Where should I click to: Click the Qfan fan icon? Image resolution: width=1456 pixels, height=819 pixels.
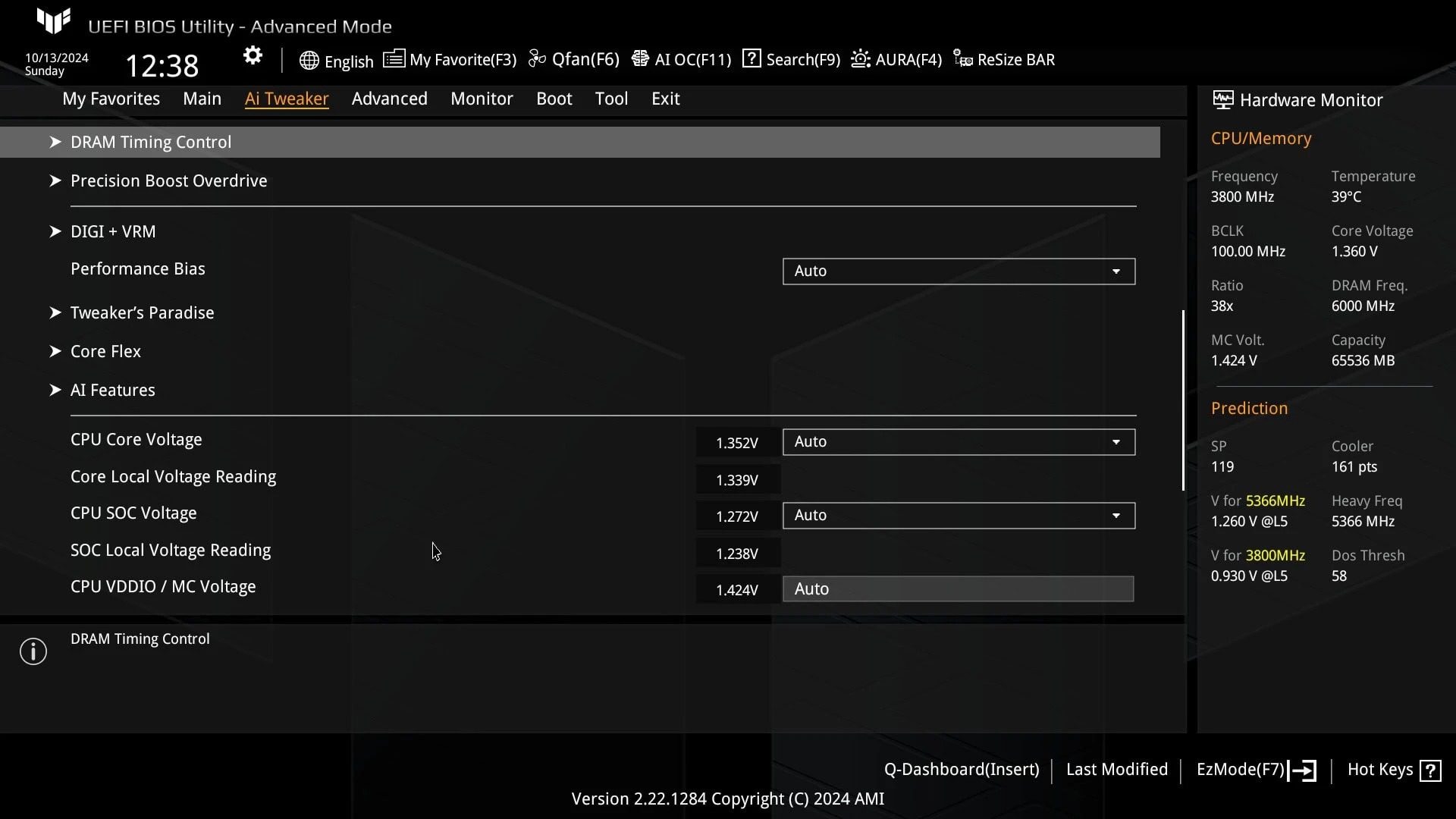click(x=537, y=59)
